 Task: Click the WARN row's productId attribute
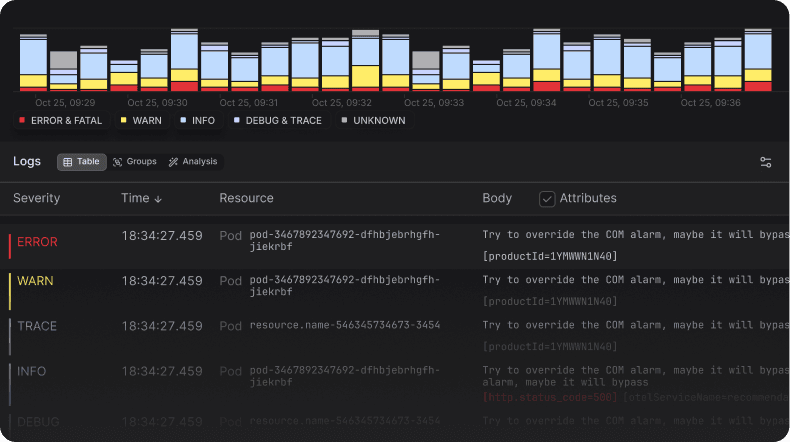click(x=550, y=301)
